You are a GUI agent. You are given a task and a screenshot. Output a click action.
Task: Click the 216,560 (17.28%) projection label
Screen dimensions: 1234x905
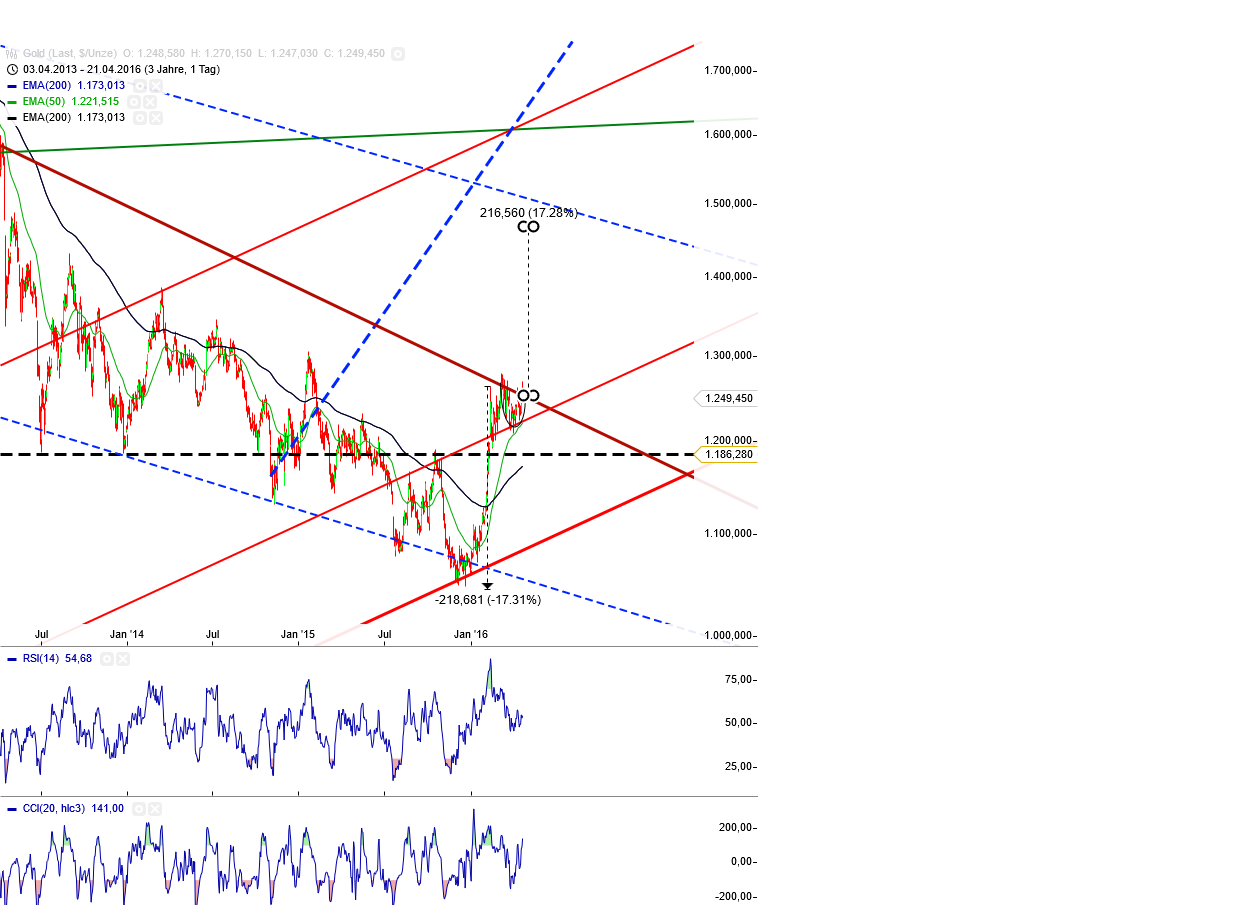click(530, 212)
